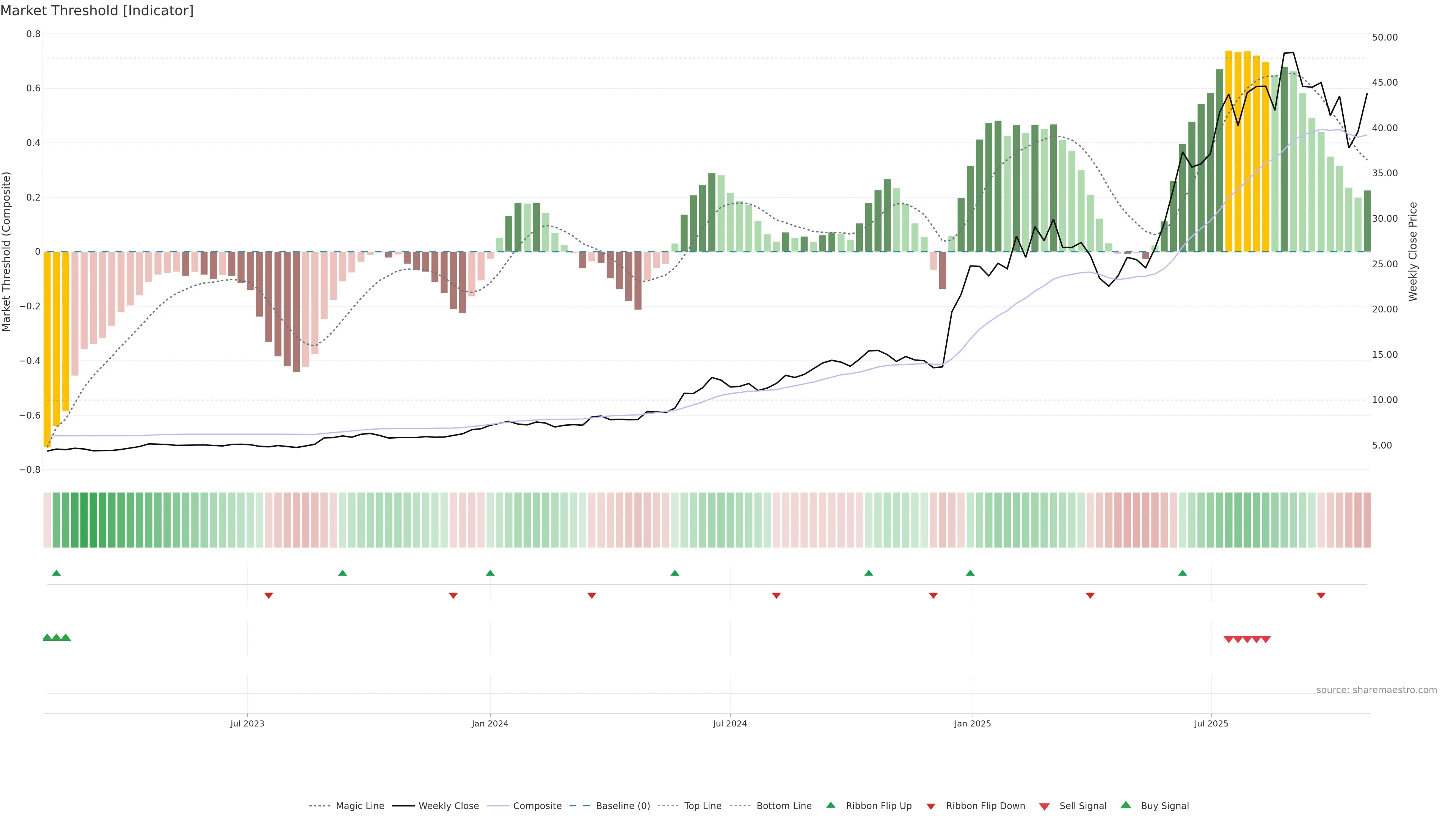This screenshot has height=819, width=1456.
Task: Click the source: sharemaestro.com text
Action: (1376, 690)
